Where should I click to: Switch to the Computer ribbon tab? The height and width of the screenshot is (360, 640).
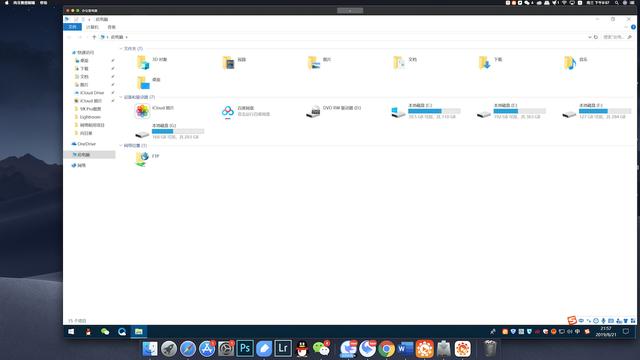point(92,27)
